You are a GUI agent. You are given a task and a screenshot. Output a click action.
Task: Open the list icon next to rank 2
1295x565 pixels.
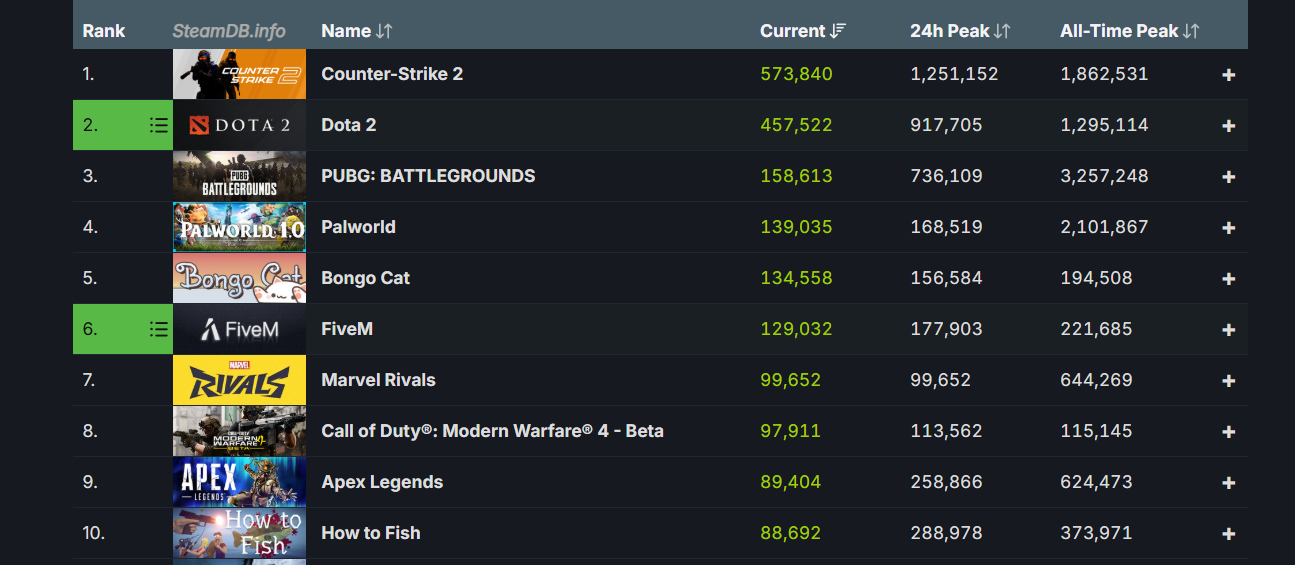pyautogui.click(x=158, y=125)
